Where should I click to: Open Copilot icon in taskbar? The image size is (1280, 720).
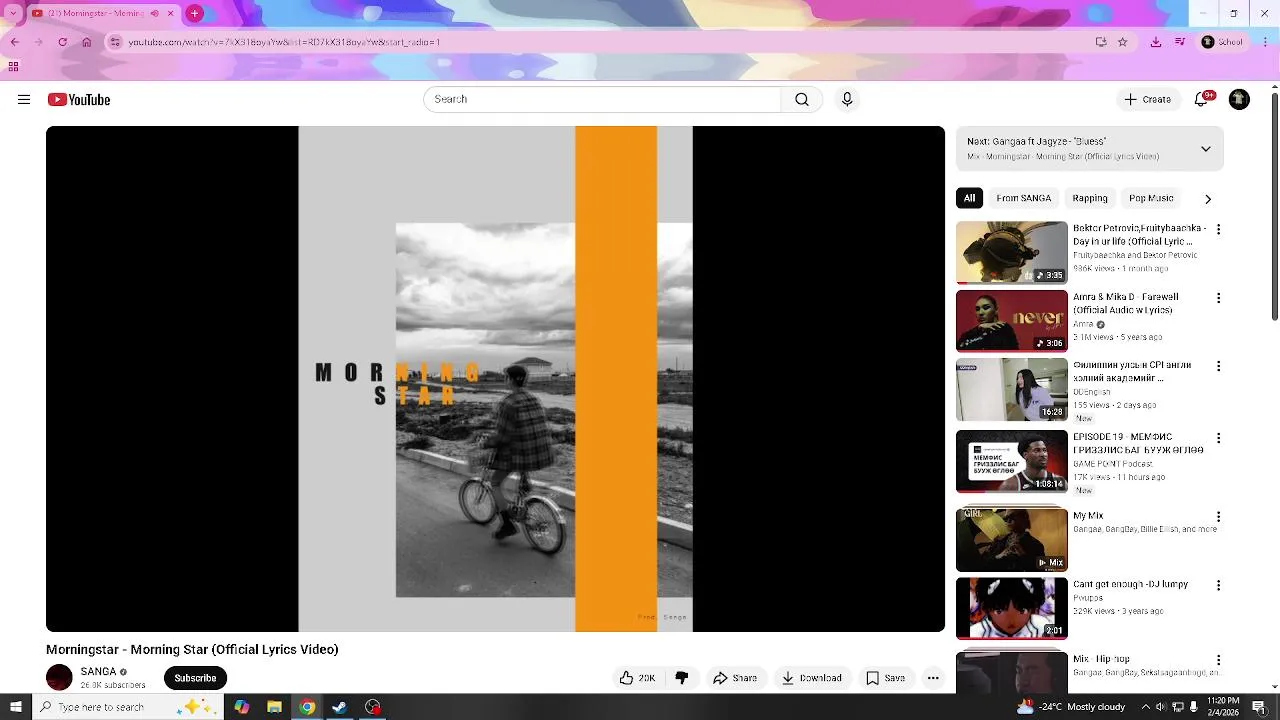pyautogui.click(x=242, y=707)
